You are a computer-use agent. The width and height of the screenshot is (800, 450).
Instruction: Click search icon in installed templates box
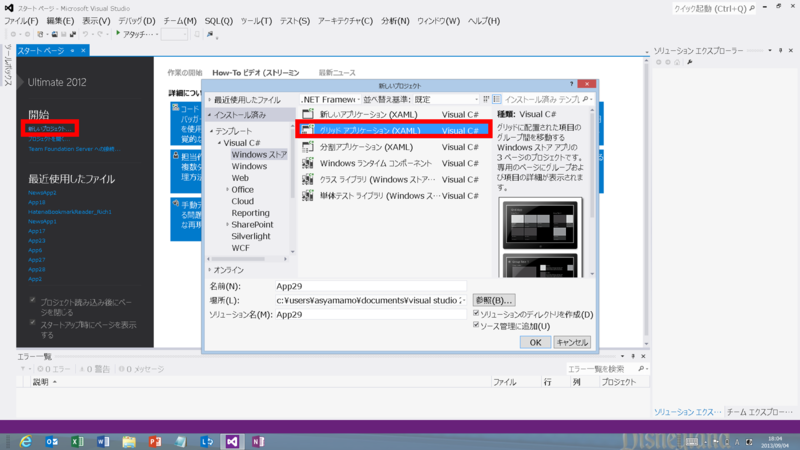586,99
